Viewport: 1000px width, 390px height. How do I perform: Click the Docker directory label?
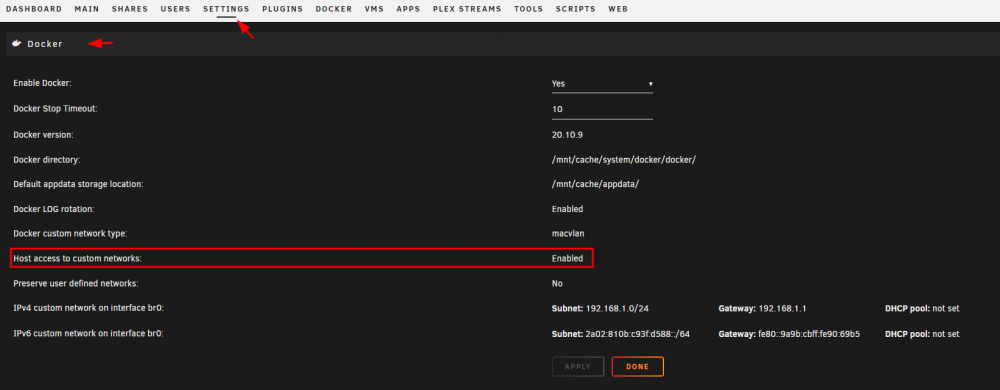pyautogui.click(x=47, y=159)
